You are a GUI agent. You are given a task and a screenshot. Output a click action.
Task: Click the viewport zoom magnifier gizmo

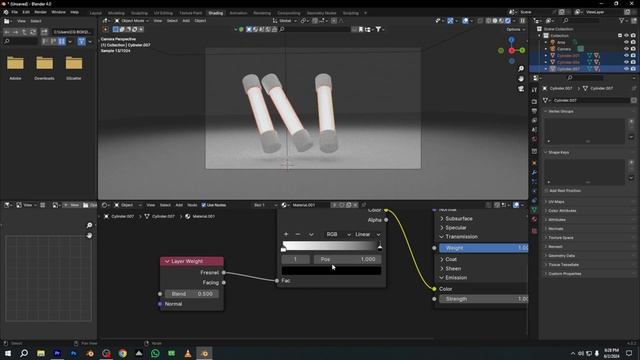tap(521, 69)
